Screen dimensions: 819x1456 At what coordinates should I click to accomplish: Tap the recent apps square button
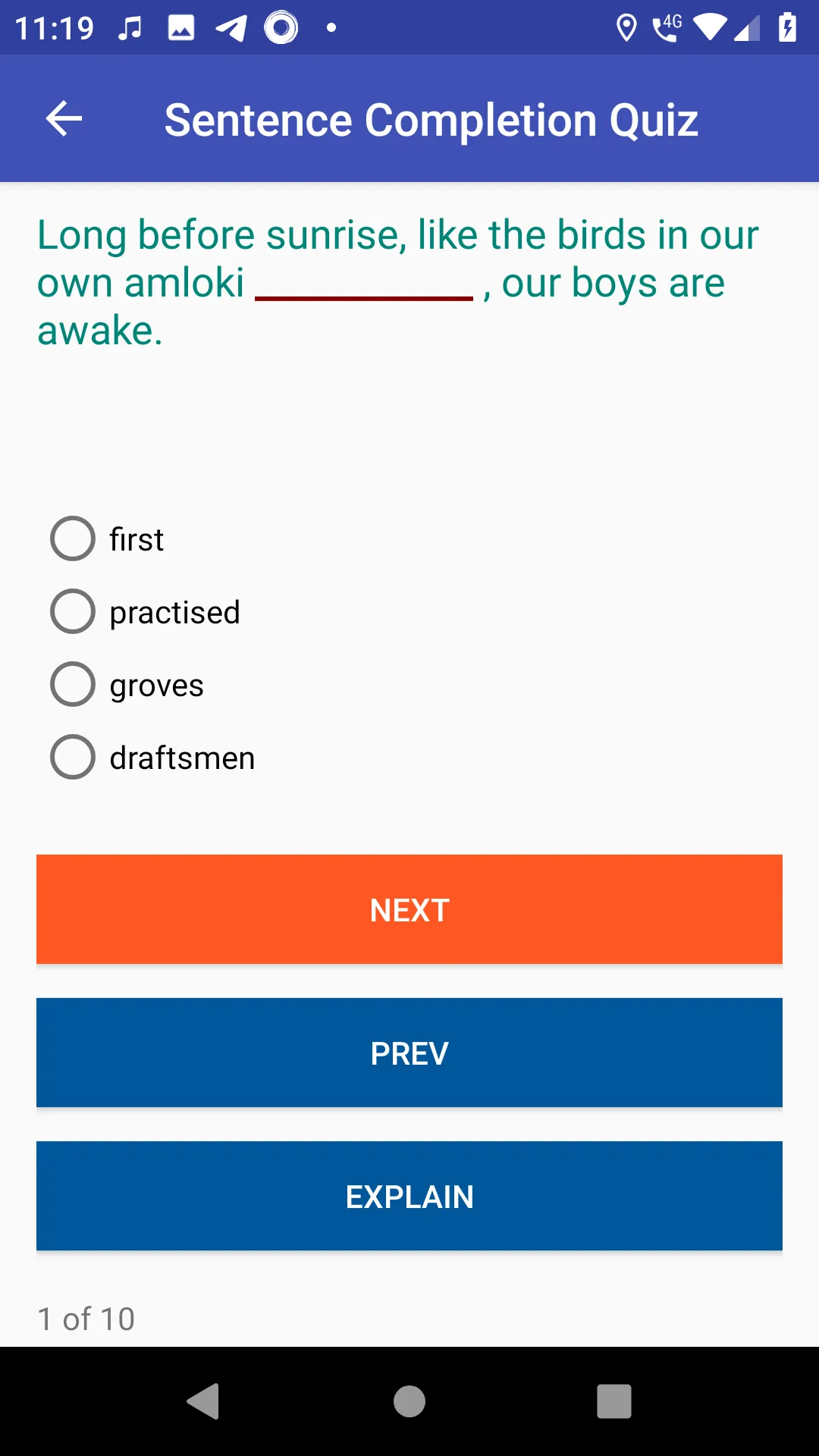coord(614,1401)
